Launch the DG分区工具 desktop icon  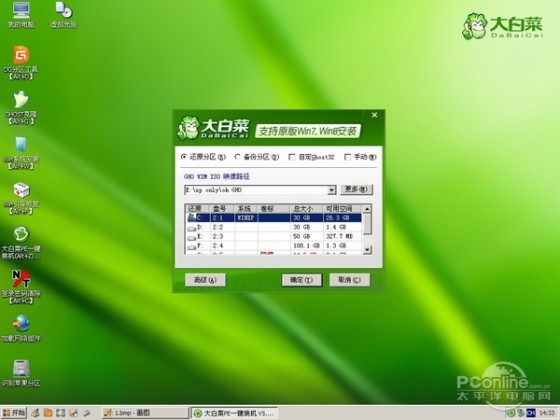pos(21,62)
